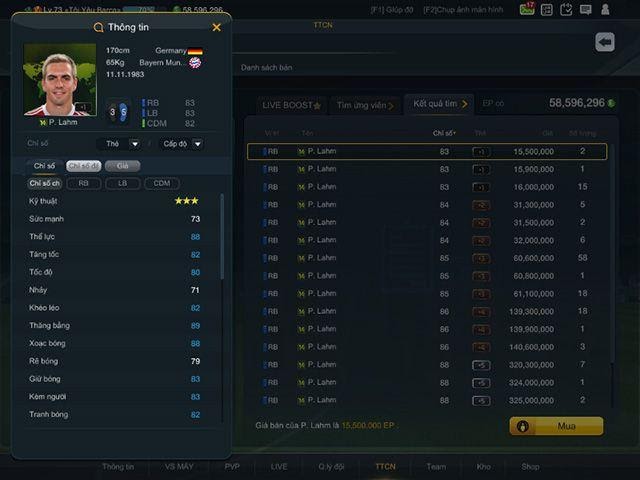Click P. Lahm player portrait
Viewport: 640px width, 480px height.
pyautogui.click(x=60, y=80)
